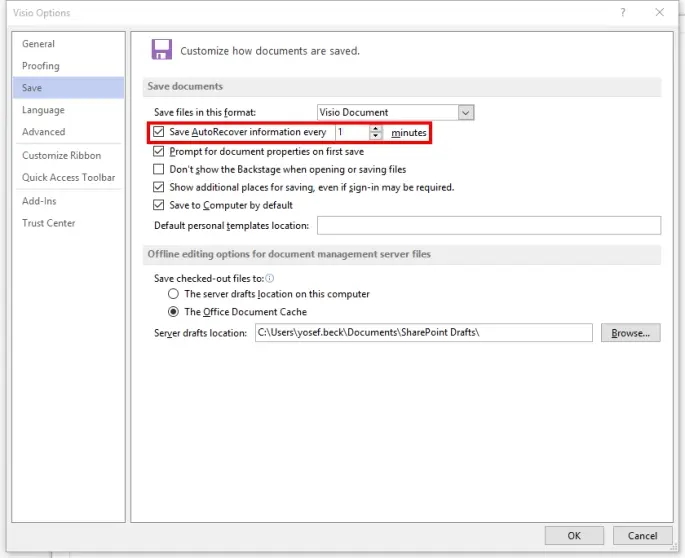The width and height of the screenshot is (685, 558).
Task: Click the help question mark icon
Action: click(x=623, y=13)
